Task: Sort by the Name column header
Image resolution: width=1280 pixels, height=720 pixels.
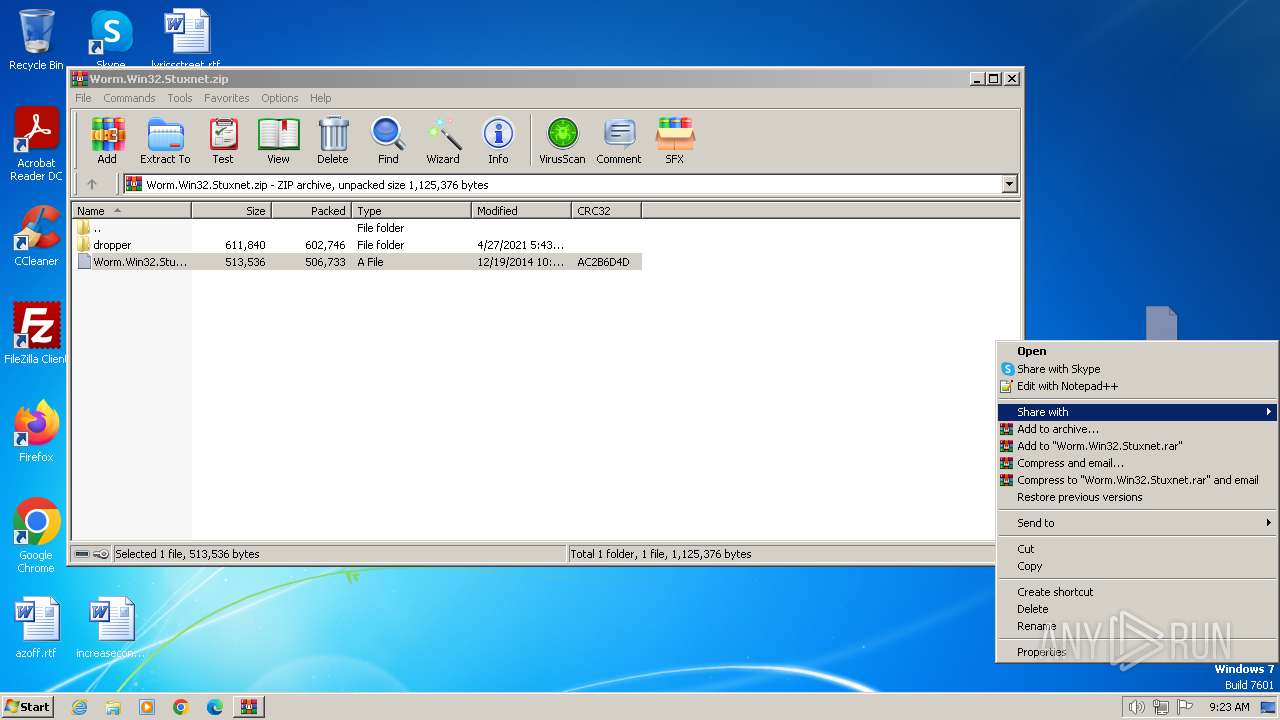Action: coord(131,211)
